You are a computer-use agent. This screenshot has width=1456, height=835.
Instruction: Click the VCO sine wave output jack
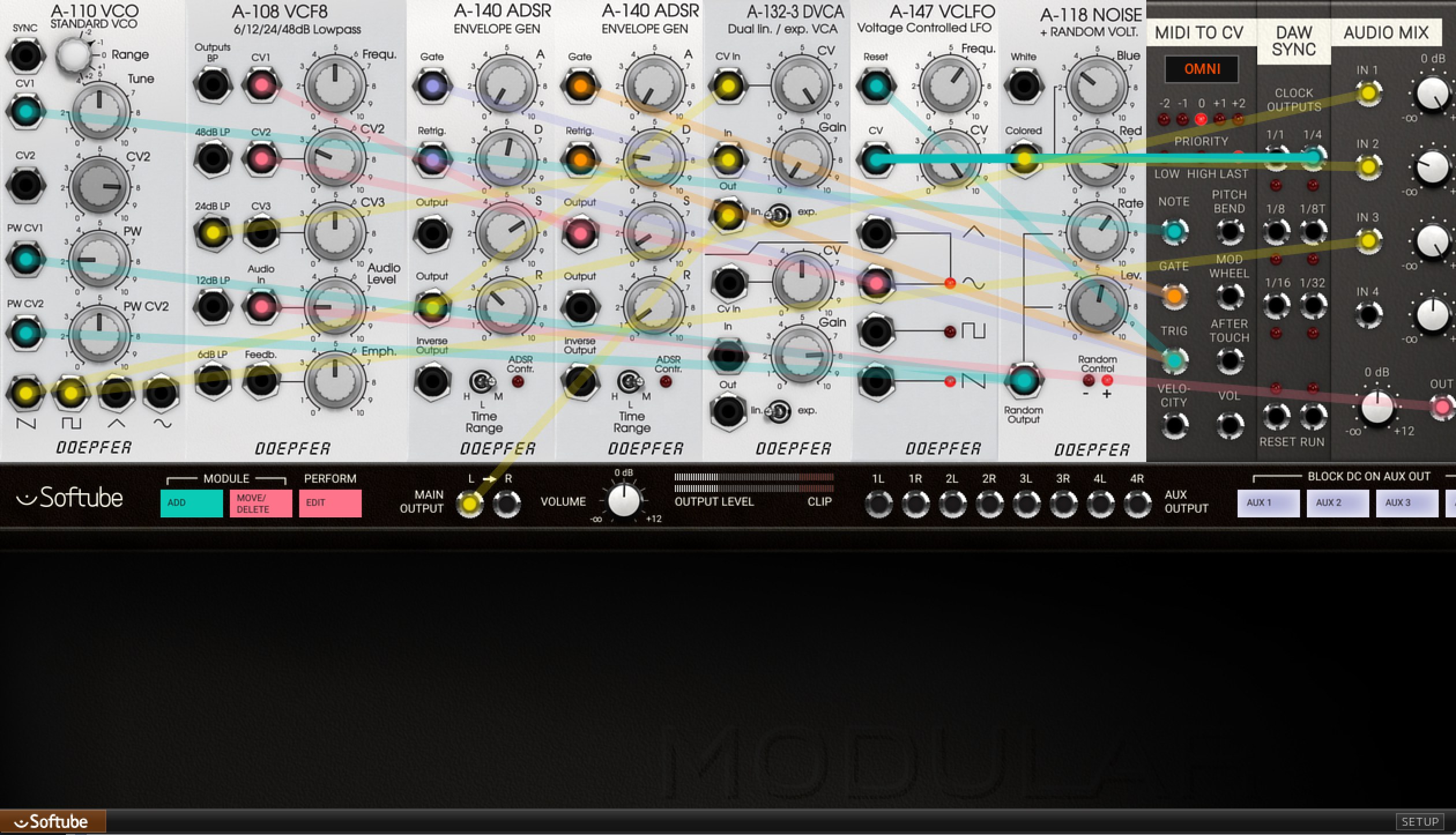coord(162,393)
